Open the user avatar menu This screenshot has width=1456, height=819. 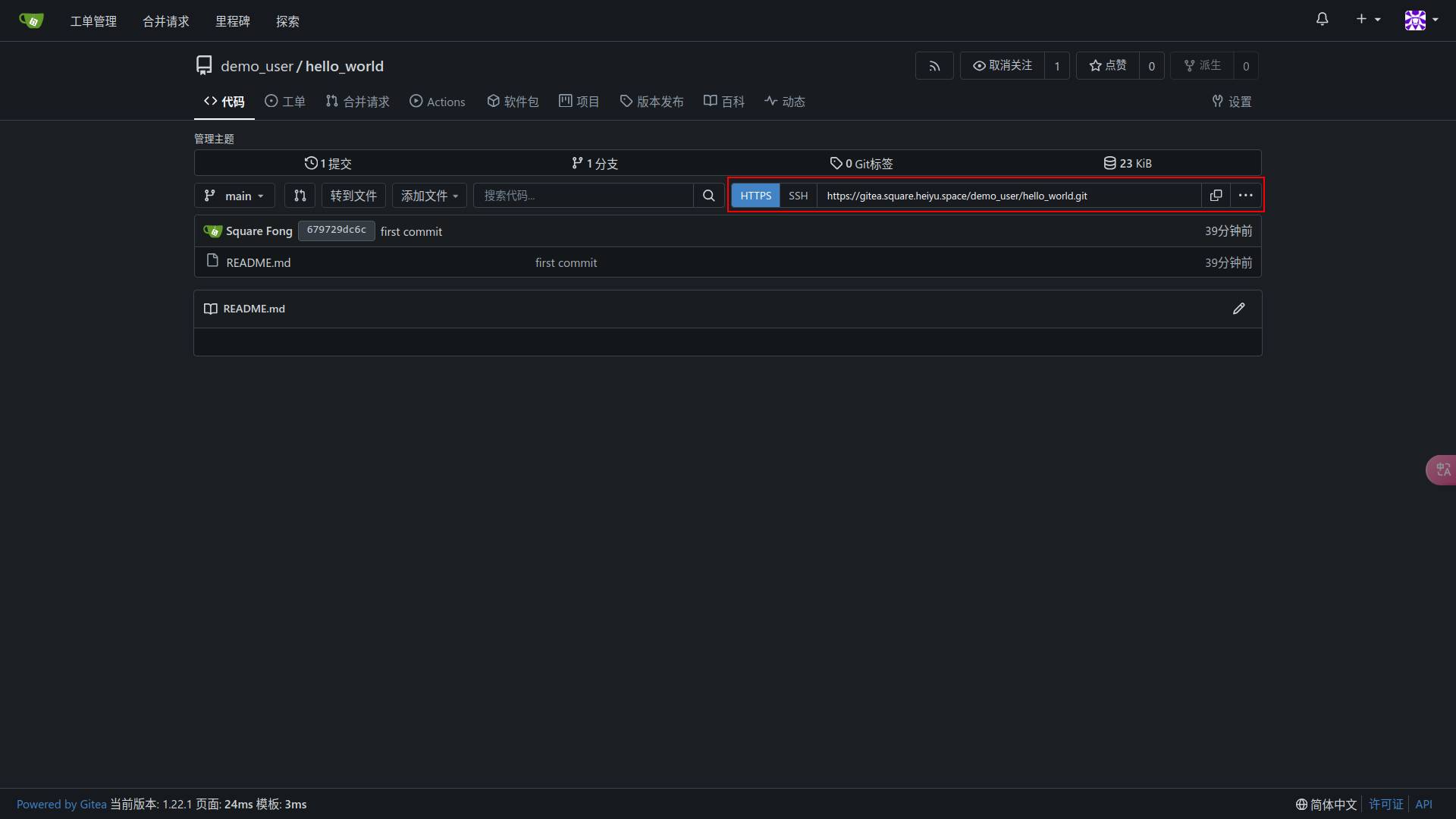(x=1421, y=20)
